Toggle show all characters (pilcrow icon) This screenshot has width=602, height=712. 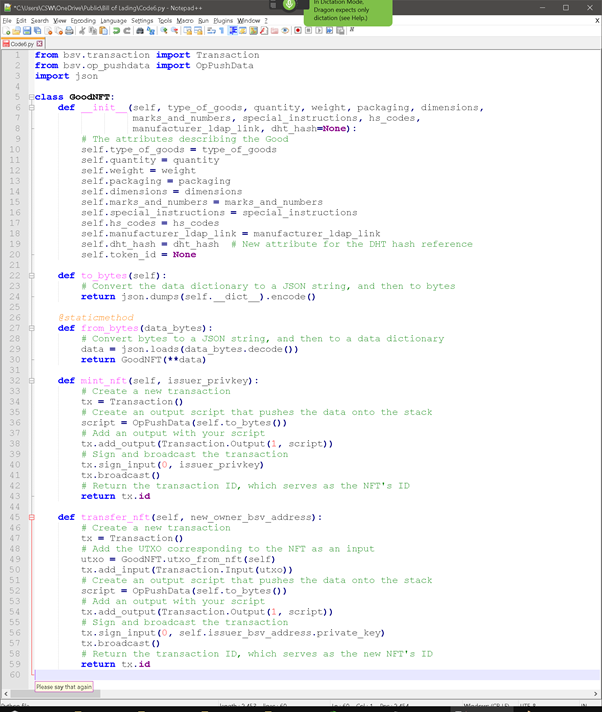point(222,31)
